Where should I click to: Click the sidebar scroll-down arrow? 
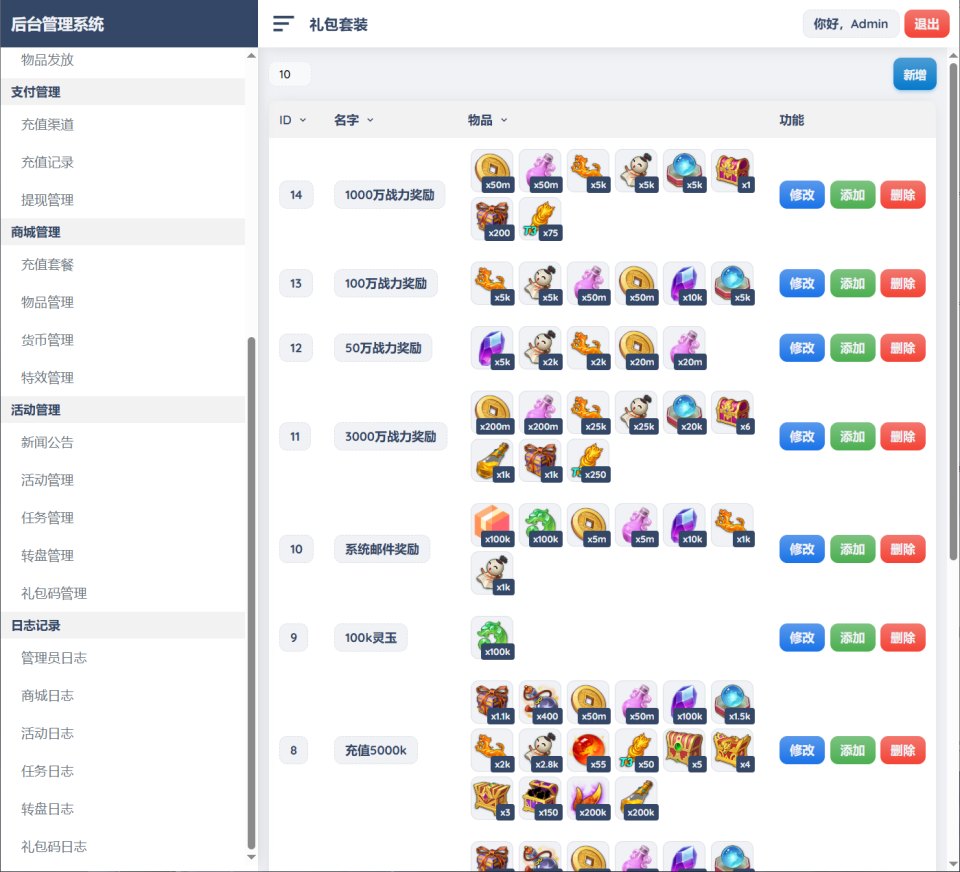[251, 857]
